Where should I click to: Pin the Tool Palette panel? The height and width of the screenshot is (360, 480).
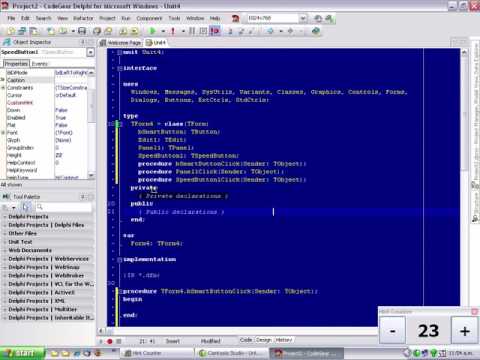coord(83,197)
